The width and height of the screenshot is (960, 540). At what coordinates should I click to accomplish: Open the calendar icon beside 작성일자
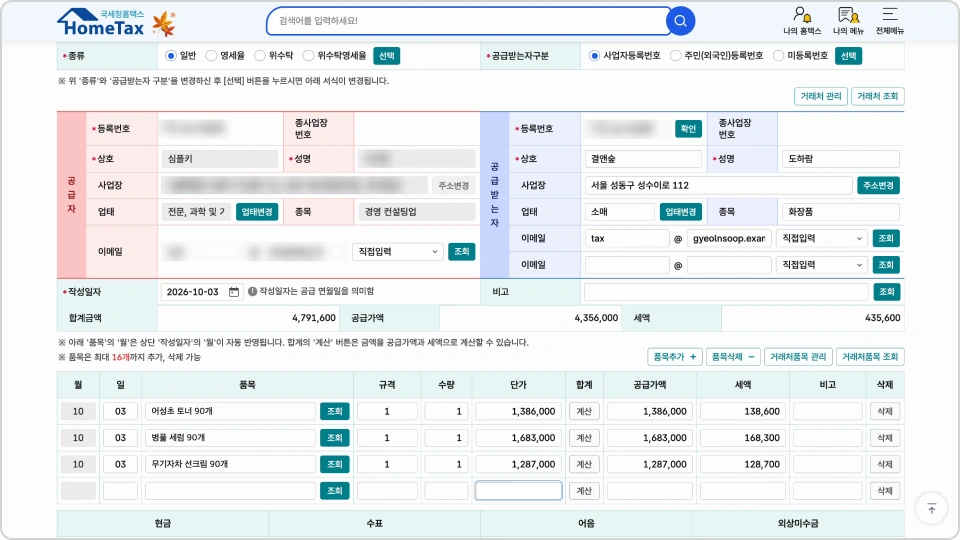[x=234, y=292]
